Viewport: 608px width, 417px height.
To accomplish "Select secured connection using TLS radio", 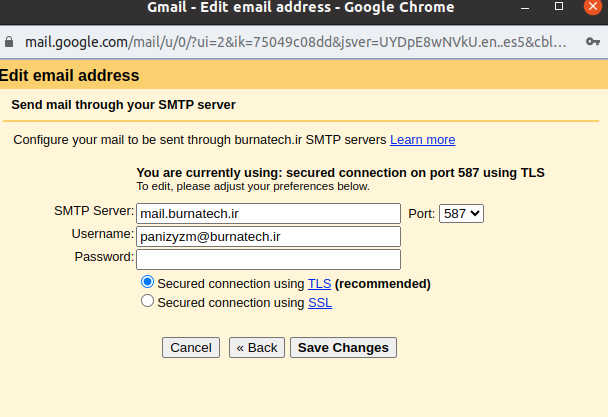I will 148,283.
